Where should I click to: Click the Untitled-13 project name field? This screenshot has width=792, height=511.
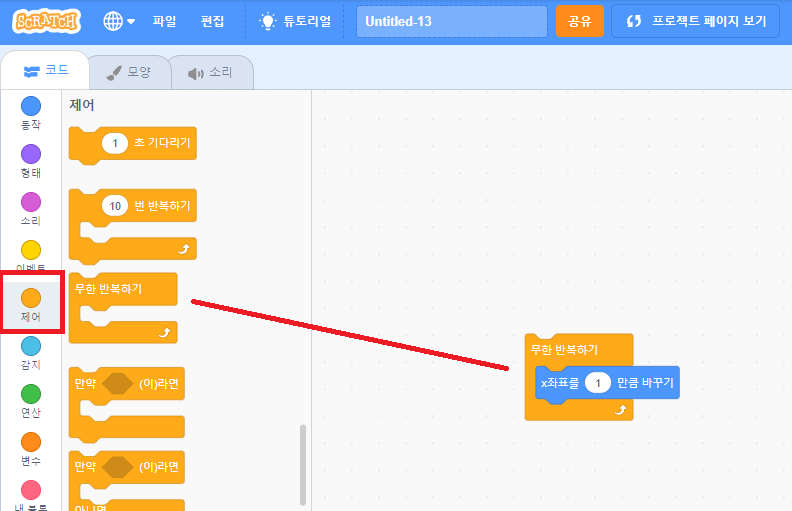[452, 21]
